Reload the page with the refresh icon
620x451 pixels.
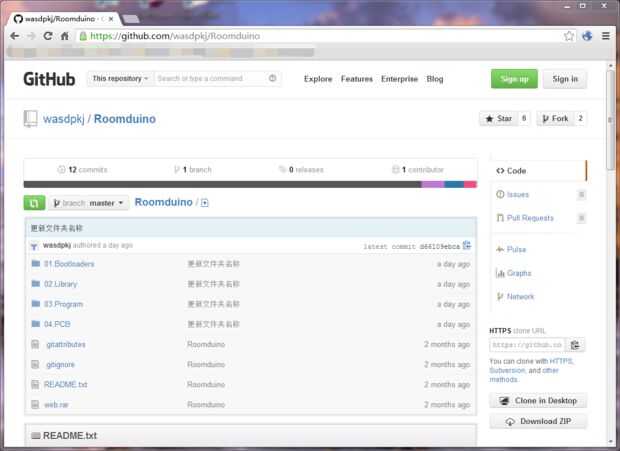(48, 36)
